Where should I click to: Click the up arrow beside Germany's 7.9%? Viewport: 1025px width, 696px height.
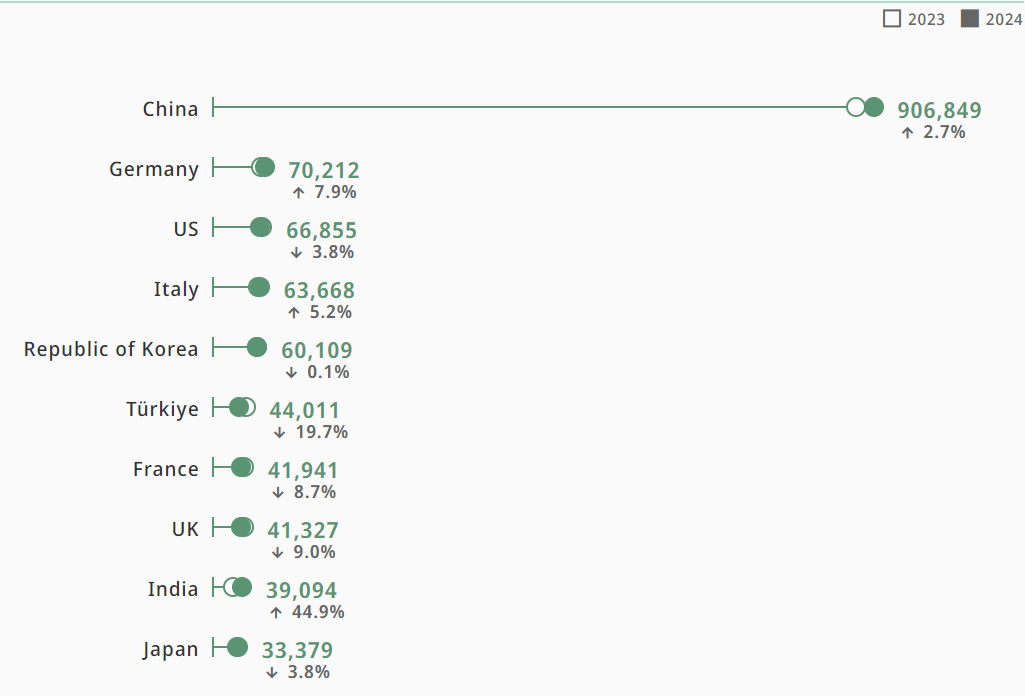pos(298,192)
